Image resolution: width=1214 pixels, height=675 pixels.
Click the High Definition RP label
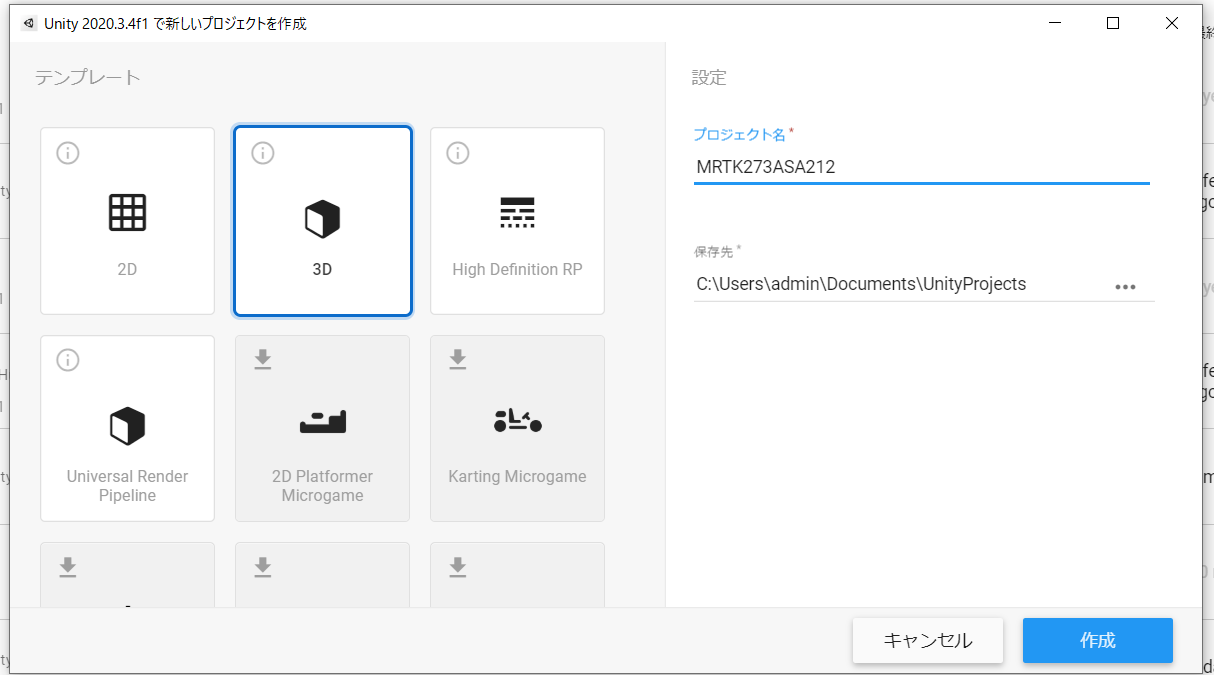[517, 269]
